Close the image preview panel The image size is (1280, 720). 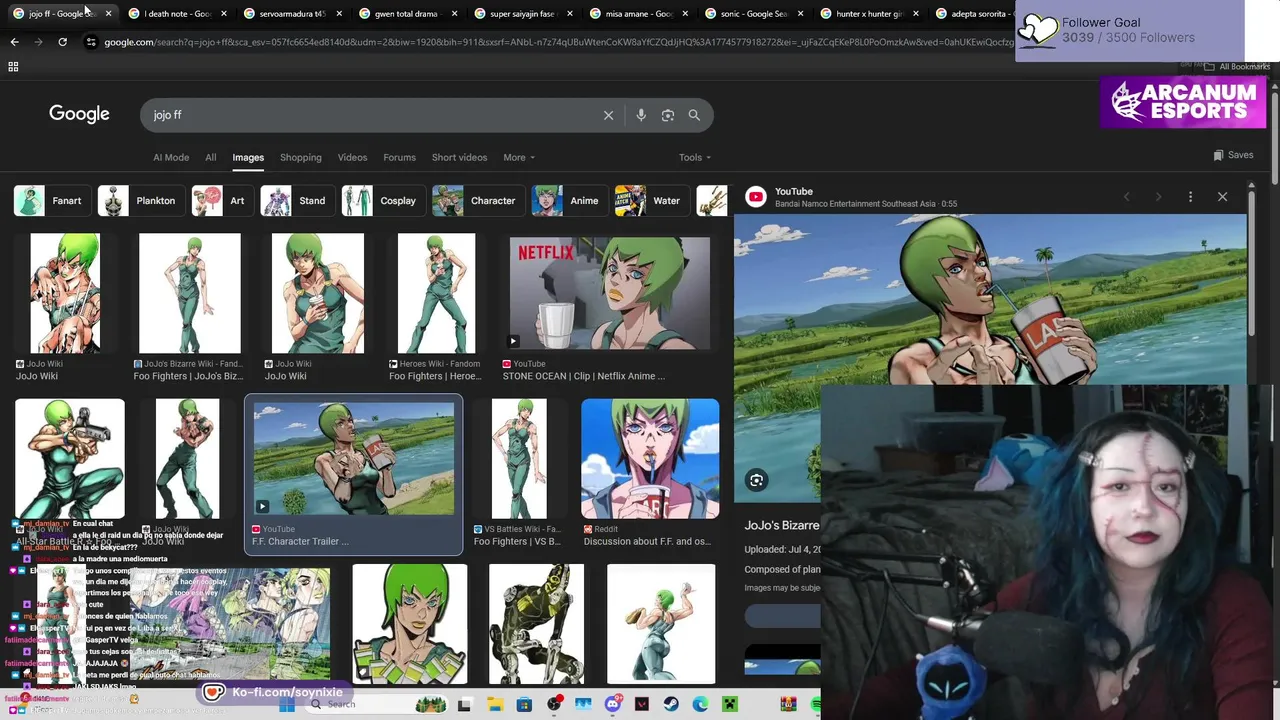point(1222,197)
